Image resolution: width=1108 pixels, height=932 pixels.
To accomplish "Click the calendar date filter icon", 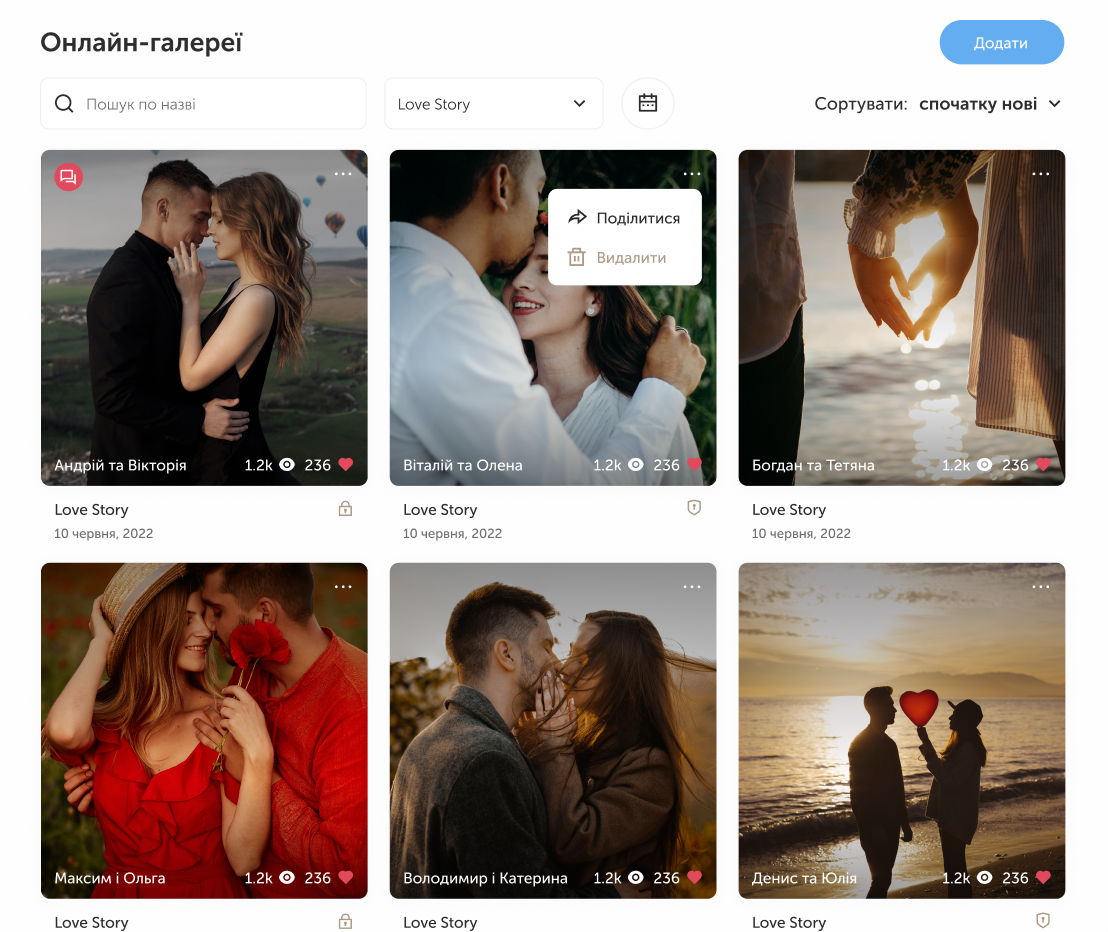I will click(x=648, y=103).
